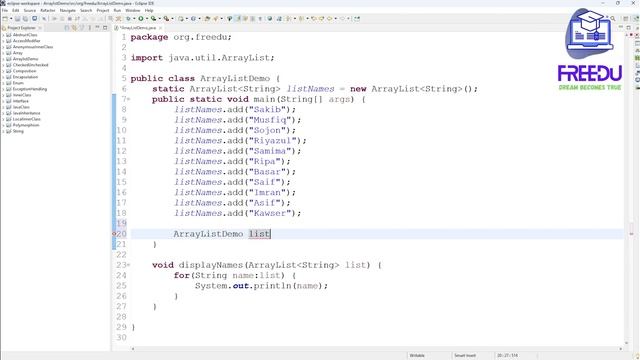Viewport: 640px width, 360px height.
Task: Open the Help menu
Action: tap(149, 10)
